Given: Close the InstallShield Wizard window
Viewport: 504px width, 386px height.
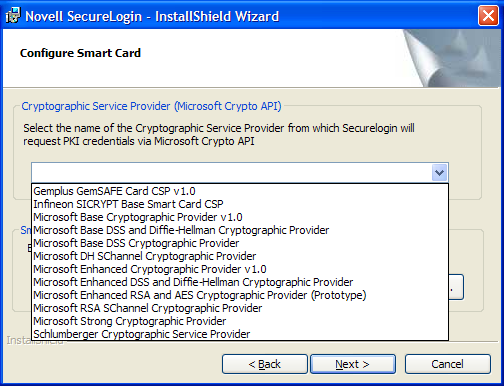Looking at the screenshot, I should click(488, 16).
